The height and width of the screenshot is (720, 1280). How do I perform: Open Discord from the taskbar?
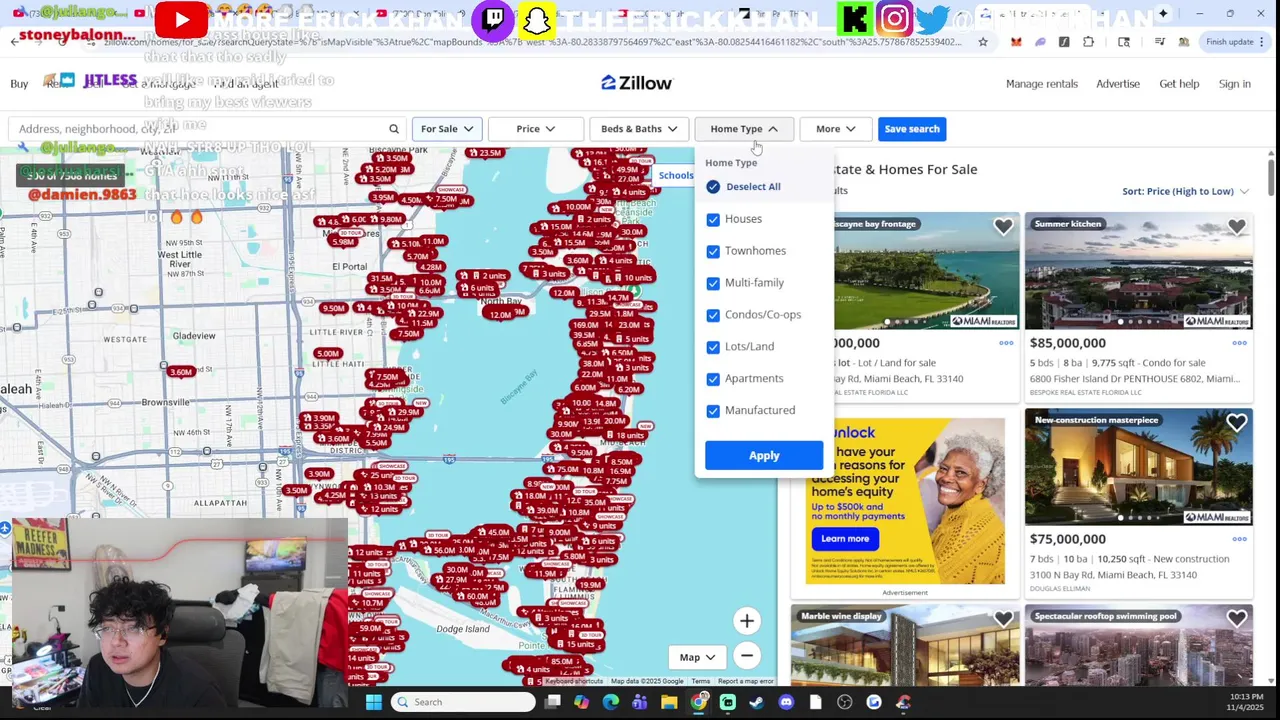click(786, 702)
